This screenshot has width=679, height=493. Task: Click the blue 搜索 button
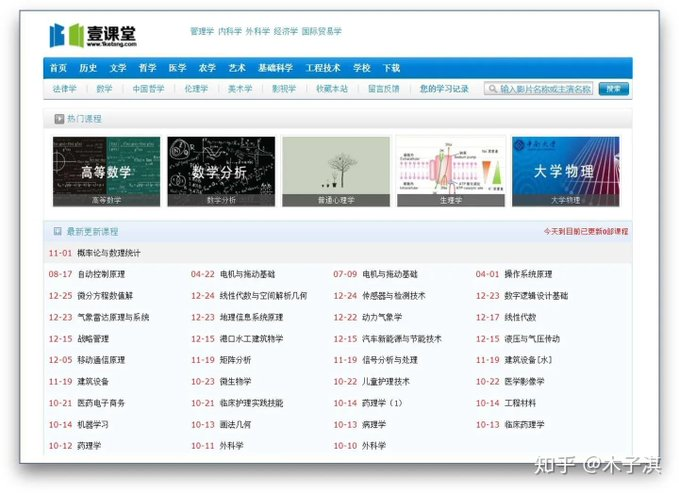click(x=614, y=89)
